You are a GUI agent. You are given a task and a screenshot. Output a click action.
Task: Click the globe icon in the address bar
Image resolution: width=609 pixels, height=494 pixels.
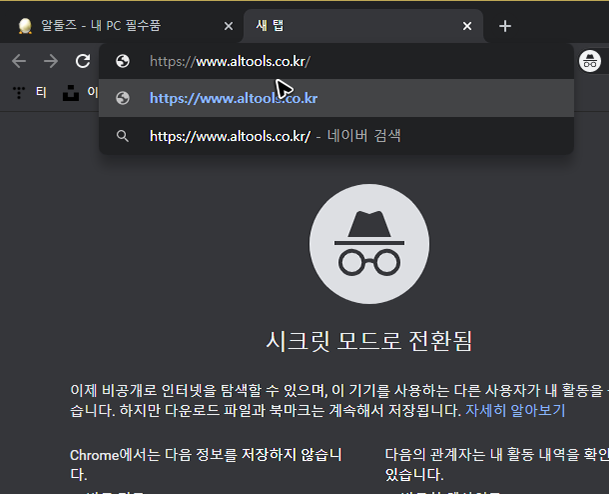pyautogui.click(x=123, y=61)
